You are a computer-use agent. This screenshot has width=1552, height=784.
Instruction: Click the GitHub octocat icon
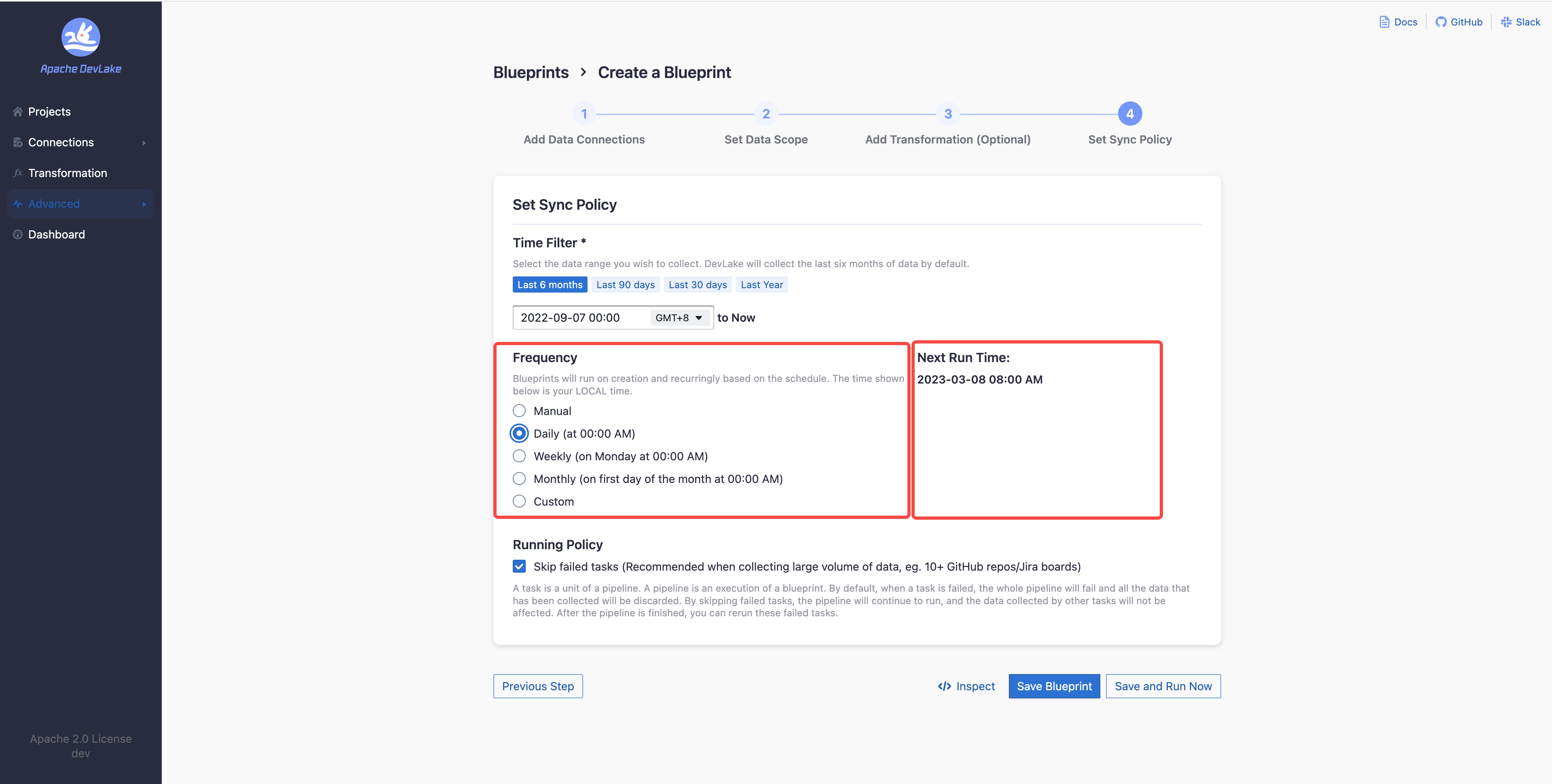click(x=1440, y=22)
